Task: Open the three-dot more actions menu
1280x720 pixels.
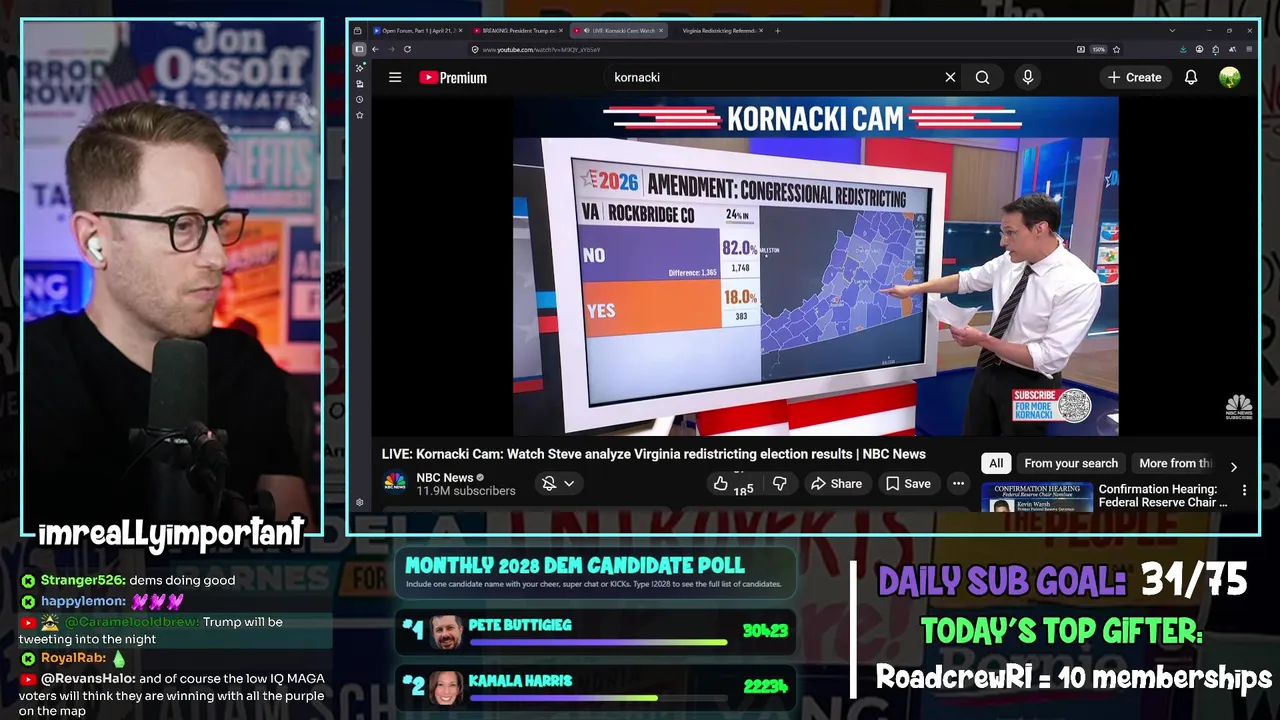Action: [x=958, y=483]
